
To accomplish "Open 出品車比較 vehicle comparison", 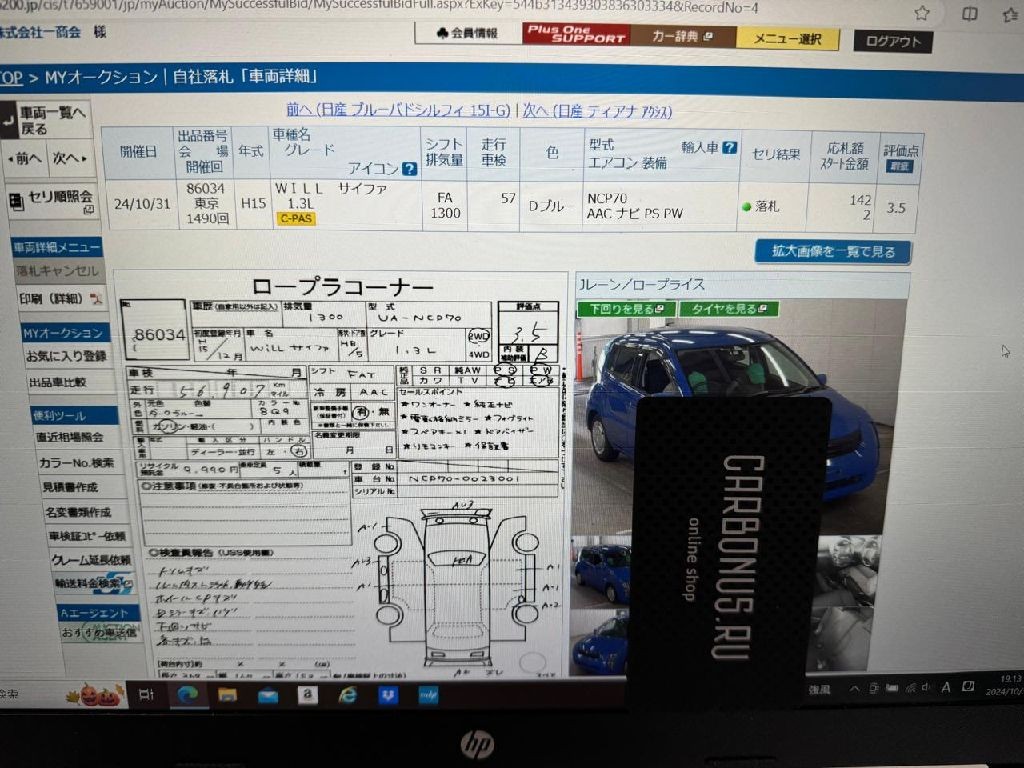I will tap(57, 382).
